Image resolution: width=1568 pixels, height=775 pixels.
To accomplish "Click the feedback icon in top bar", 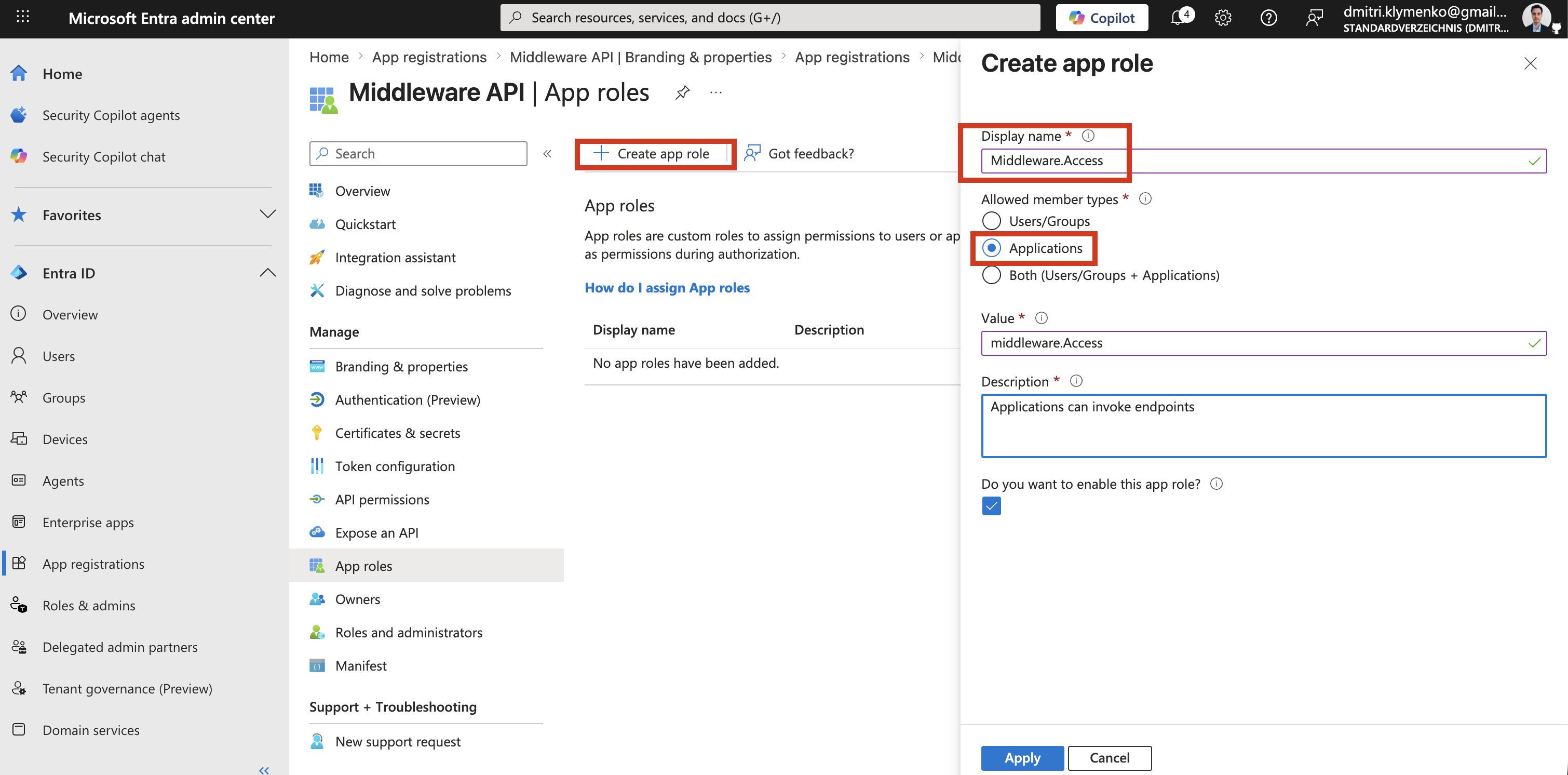I will click(x=1314, y=18).
